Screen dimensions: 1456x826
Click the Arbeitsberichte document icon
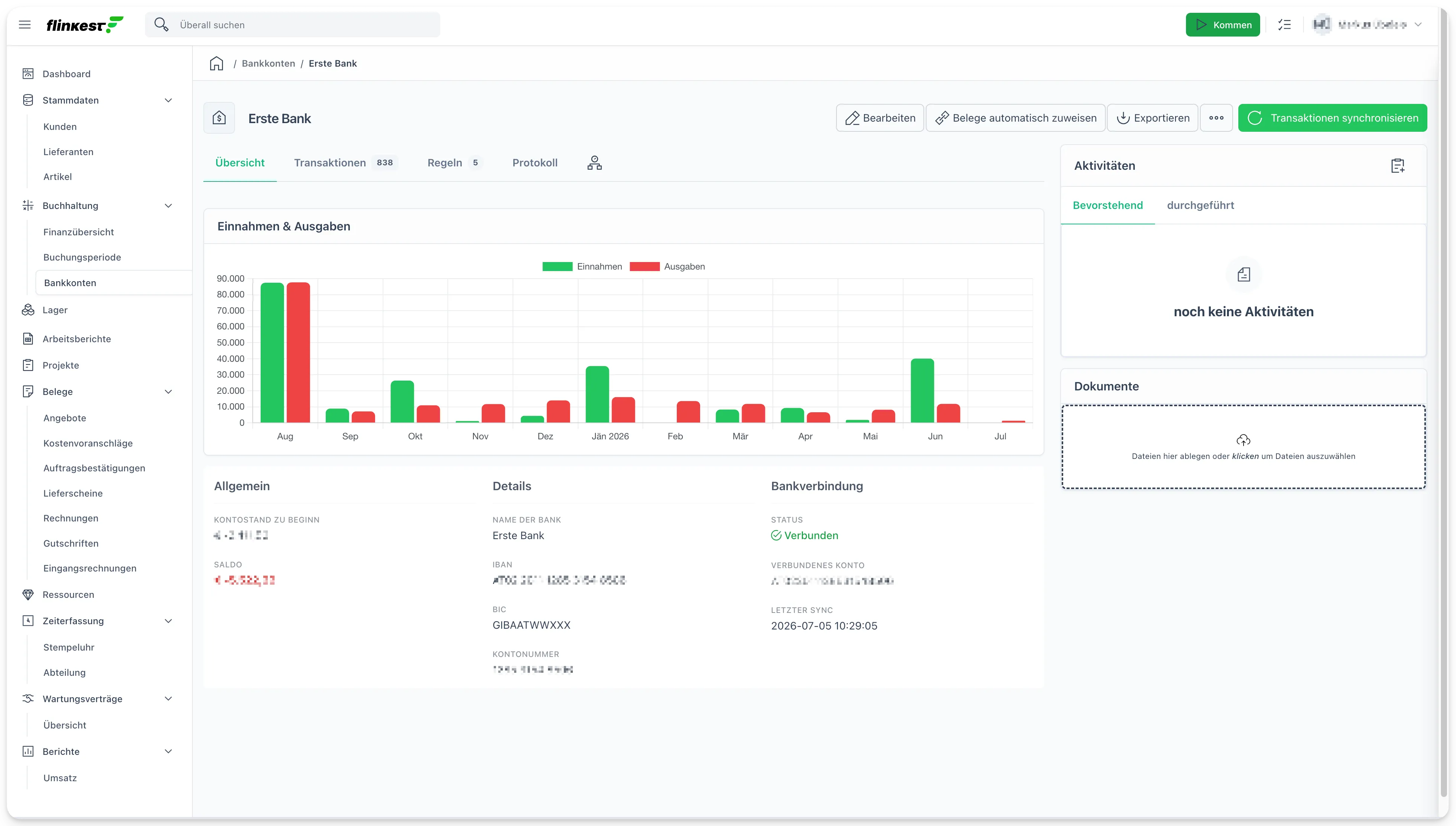28,339
